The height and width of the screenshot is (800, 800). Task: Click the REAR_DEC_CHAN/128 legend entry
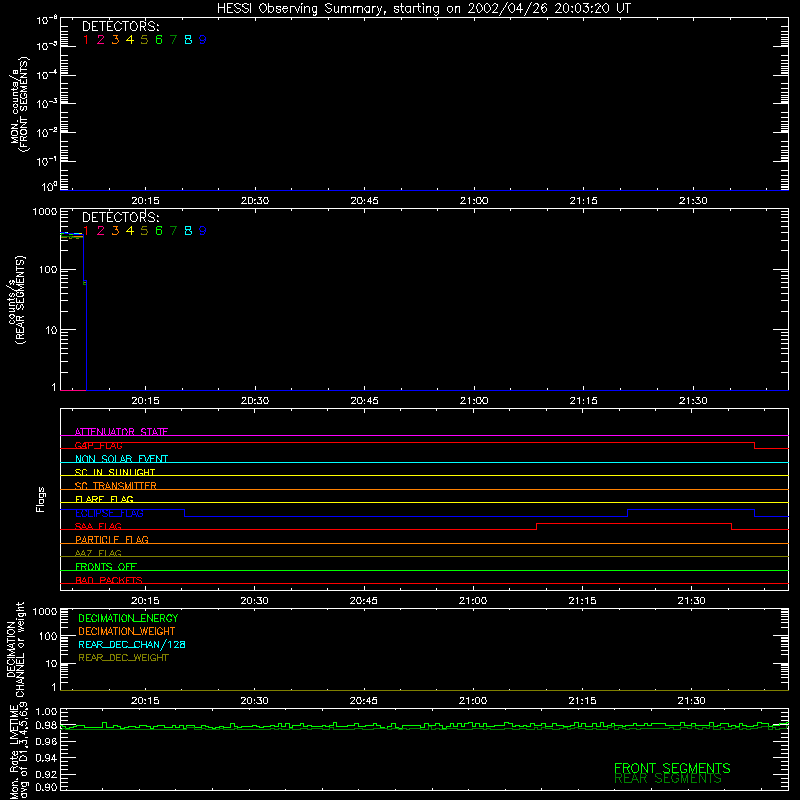132,644
